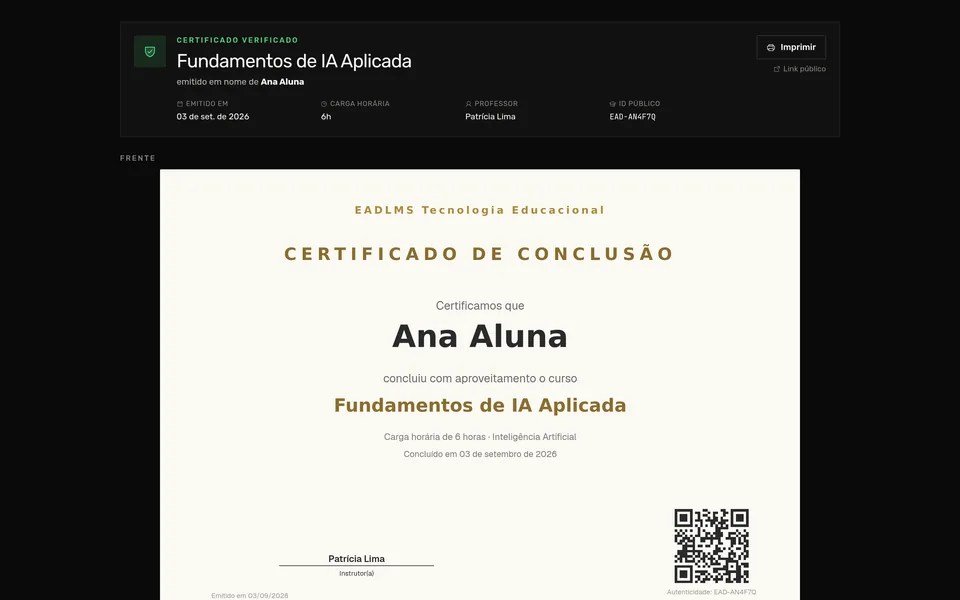Click the 'EMITIDO EM' field label
The image size is (960, 600).
(x=207, y=104)
